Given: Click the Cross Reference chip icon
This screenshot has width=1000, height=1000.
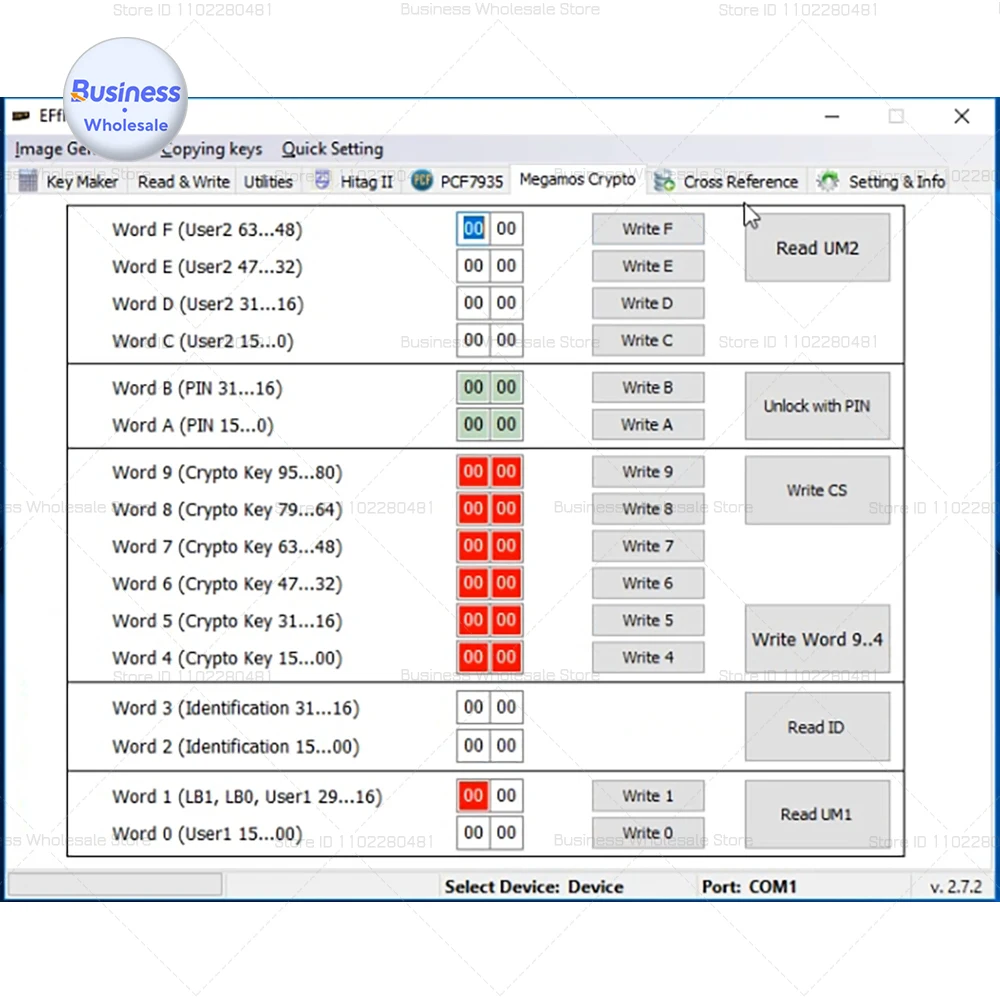Looking at the screenshot, I should click(x=662, y=181).
